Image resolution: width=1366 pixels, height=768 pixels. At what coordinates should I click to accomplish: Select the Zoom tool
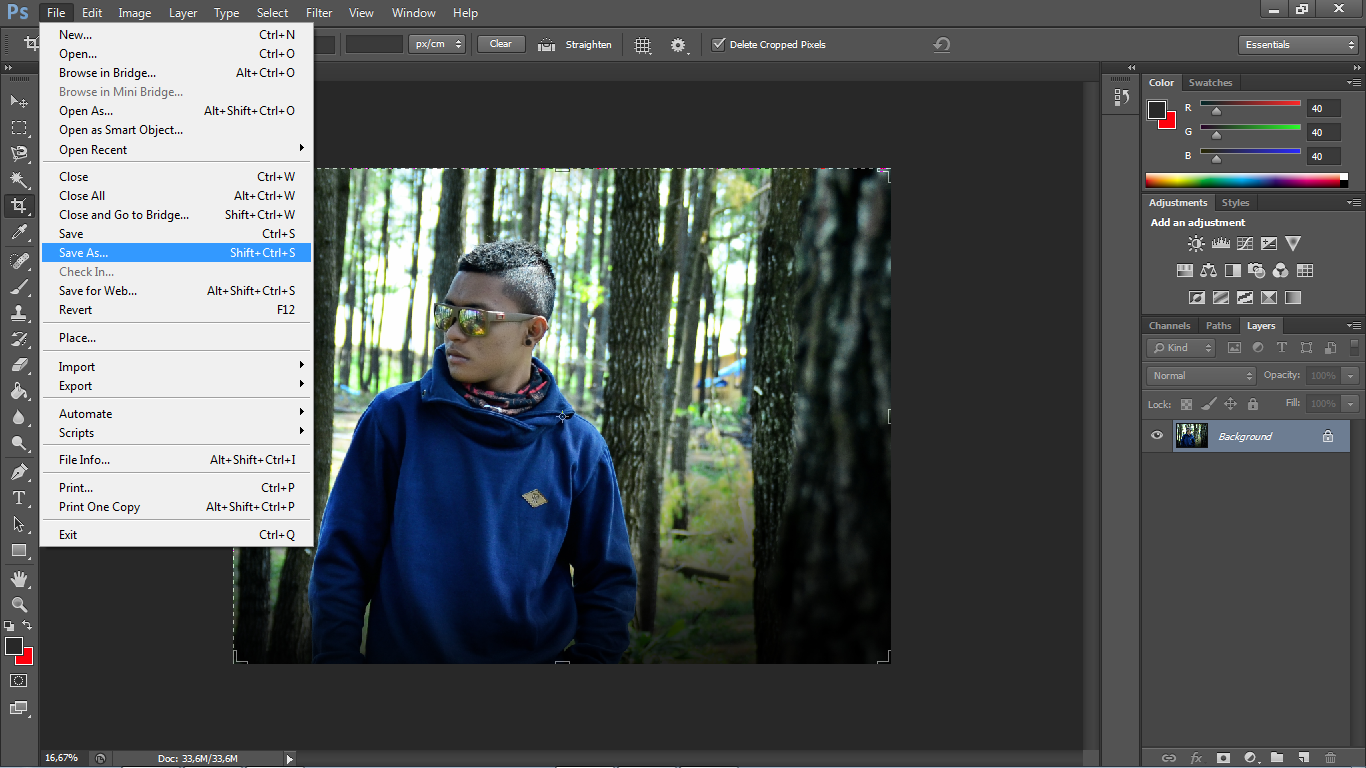pyautogui.click(x=19, y=605)
